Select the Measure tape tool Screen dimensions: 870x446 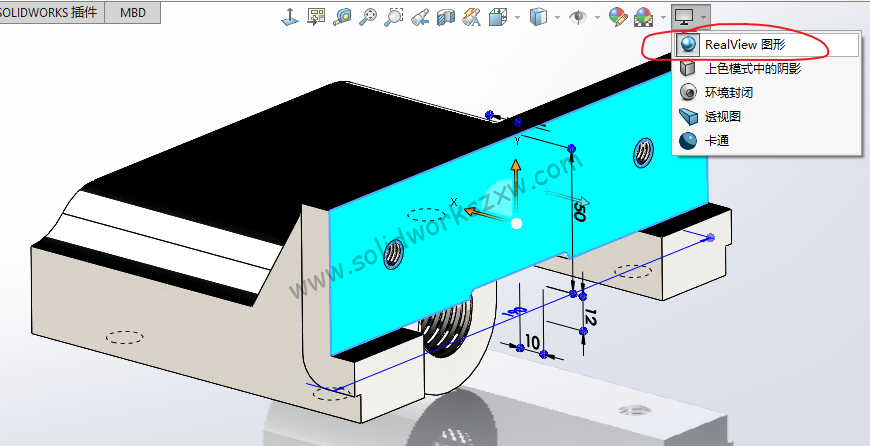(x=342, y=17)
